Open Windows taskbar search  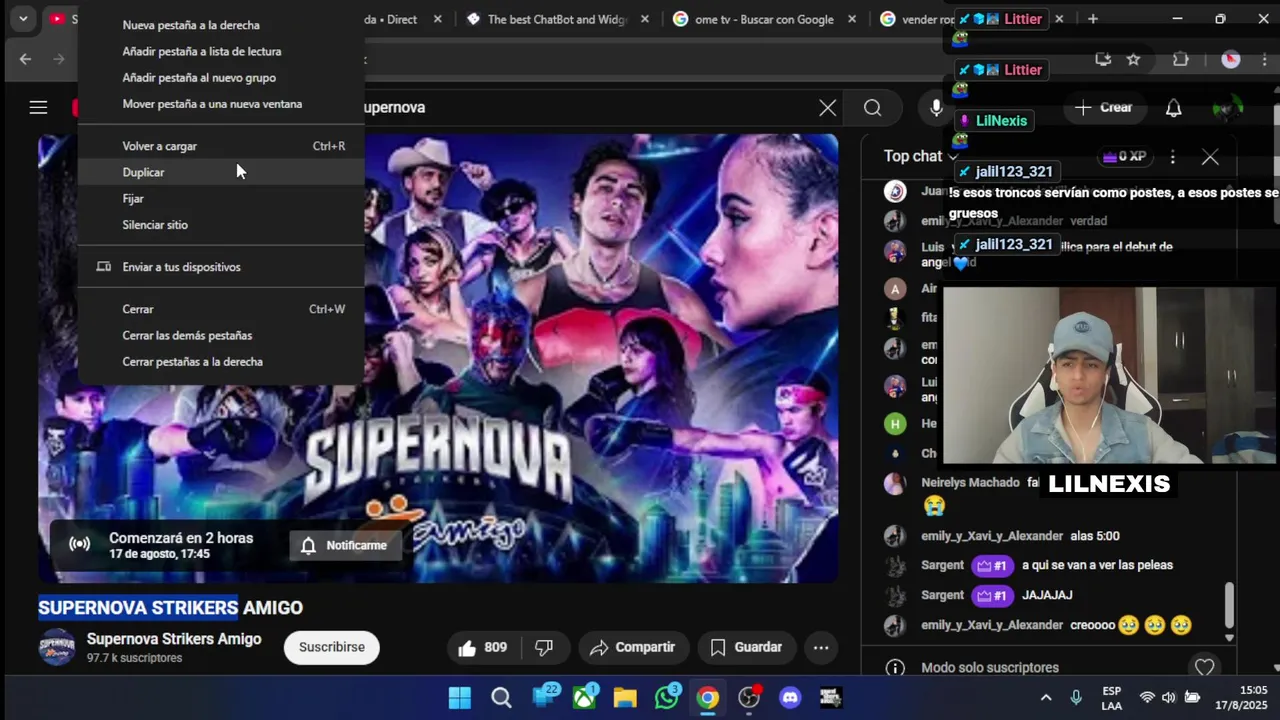click(x=501, y=698)
